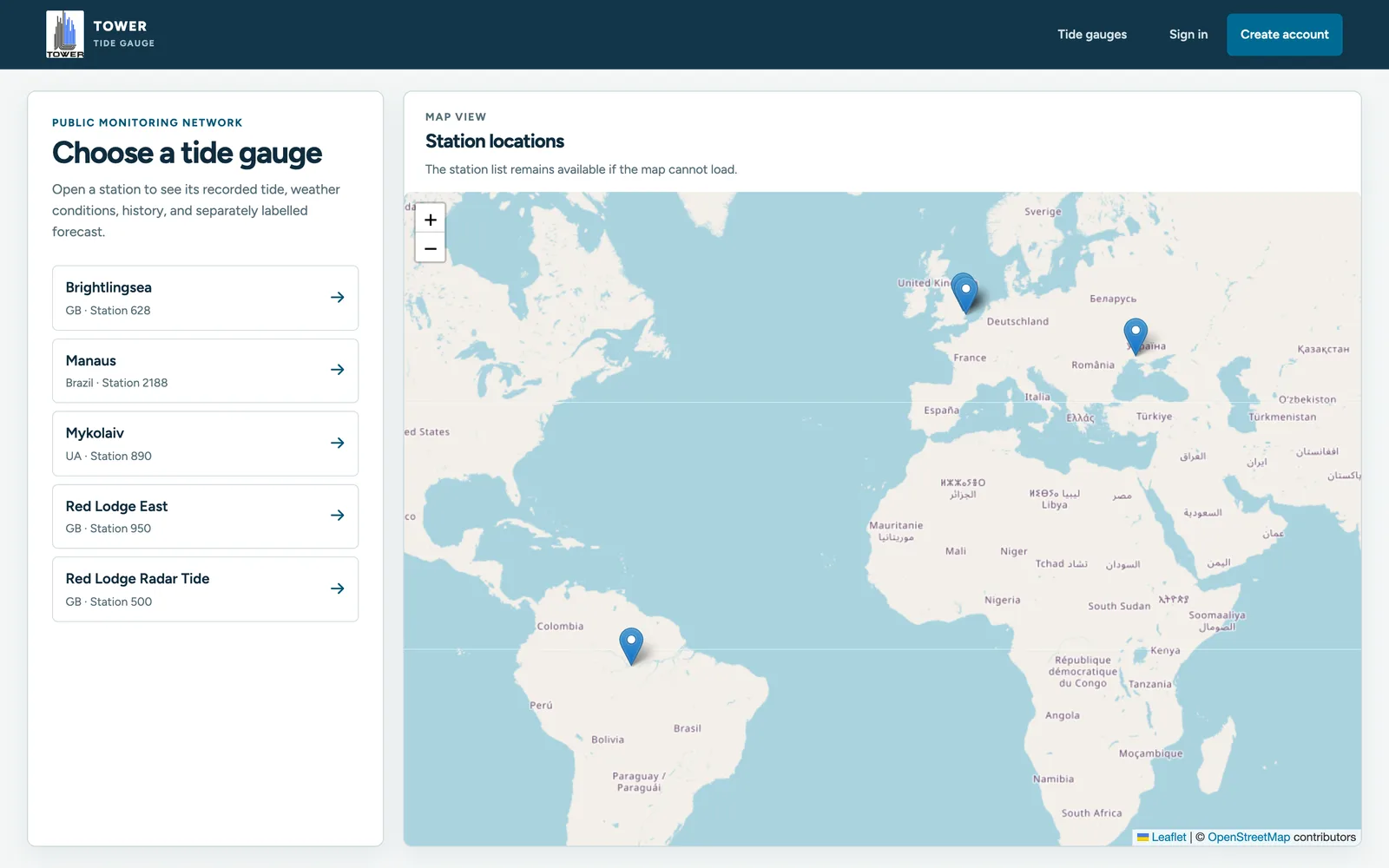Click the "Deutschland" label on the map
Screen dimensions: 1389x868
point(1017,321)
